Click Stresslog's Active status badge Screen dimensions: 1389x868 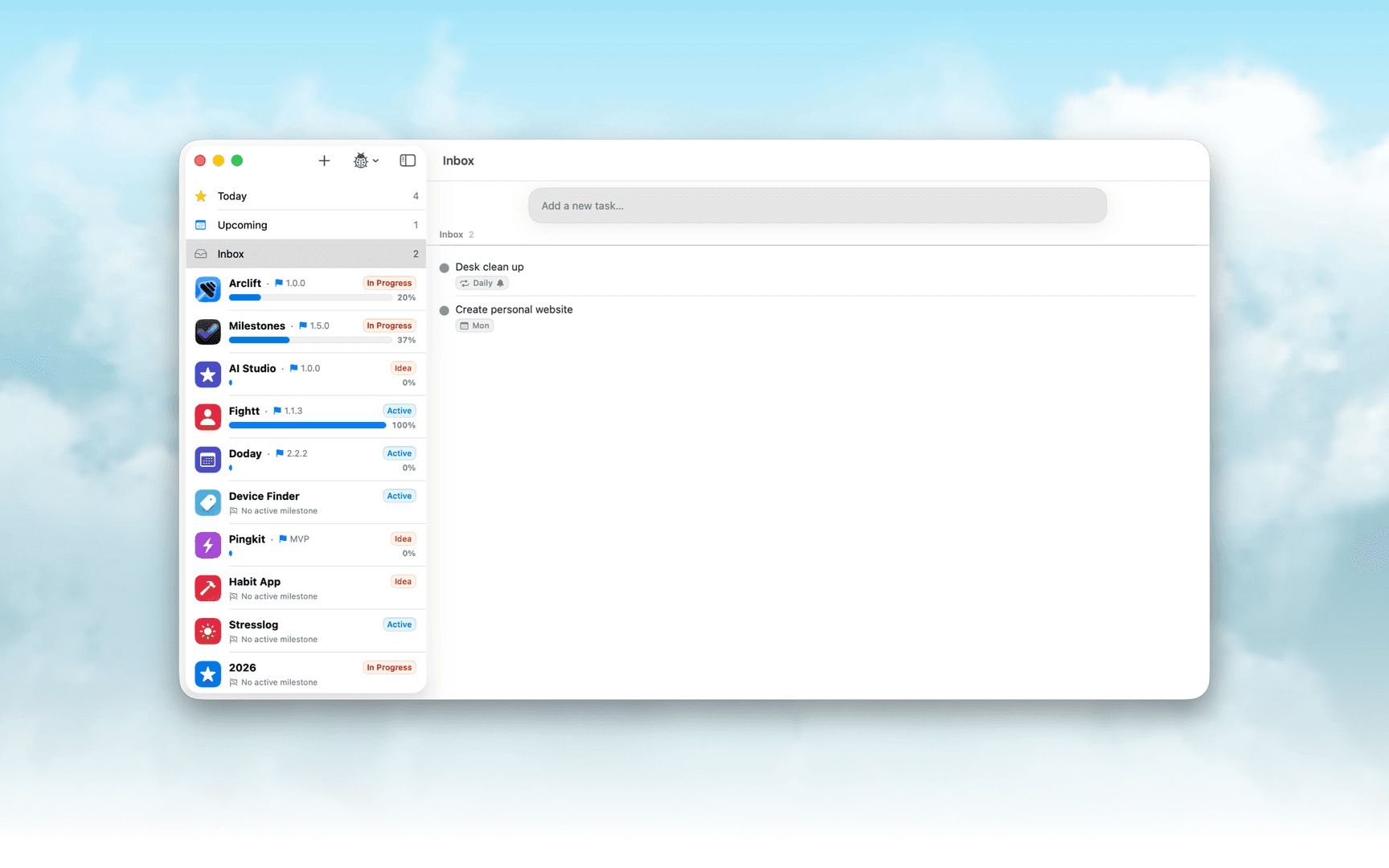399,624
